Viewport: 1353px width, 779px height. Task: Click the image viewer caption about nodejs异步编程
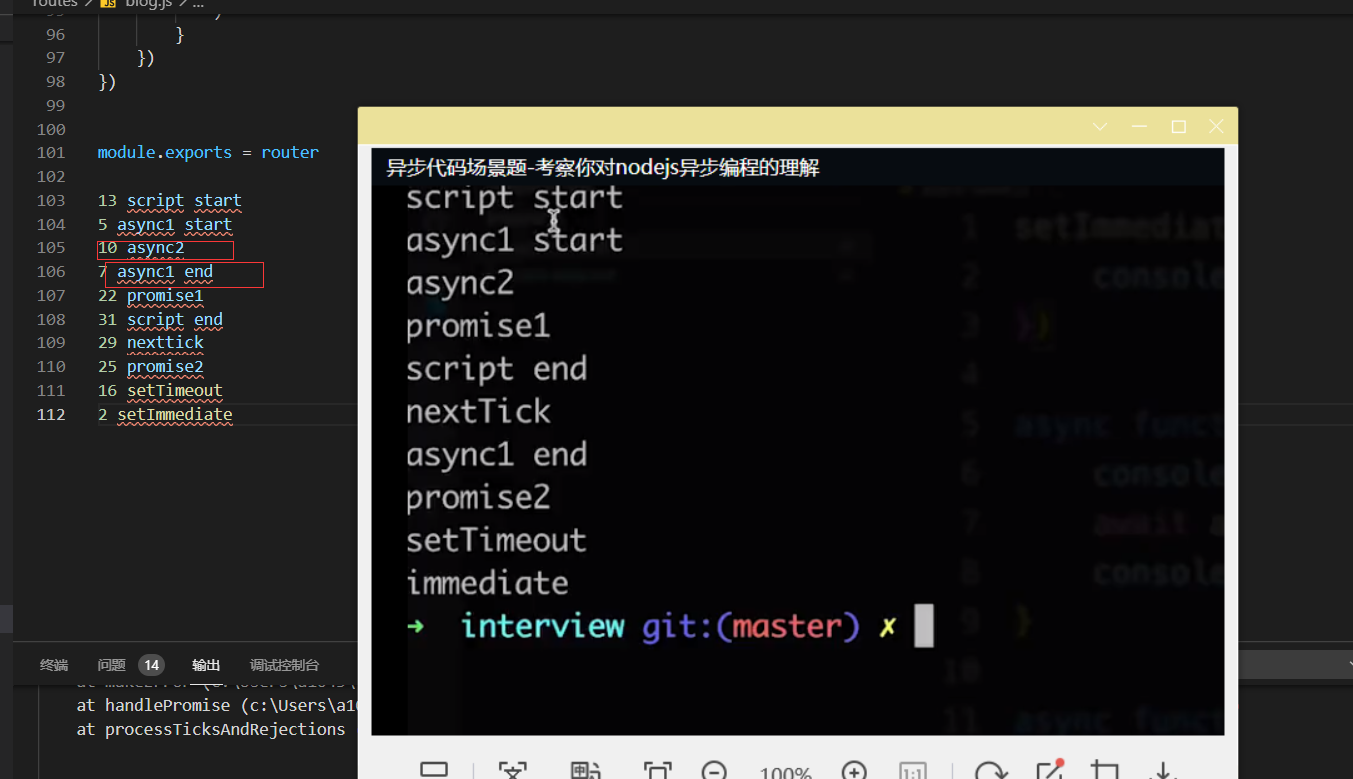(603, 168)
